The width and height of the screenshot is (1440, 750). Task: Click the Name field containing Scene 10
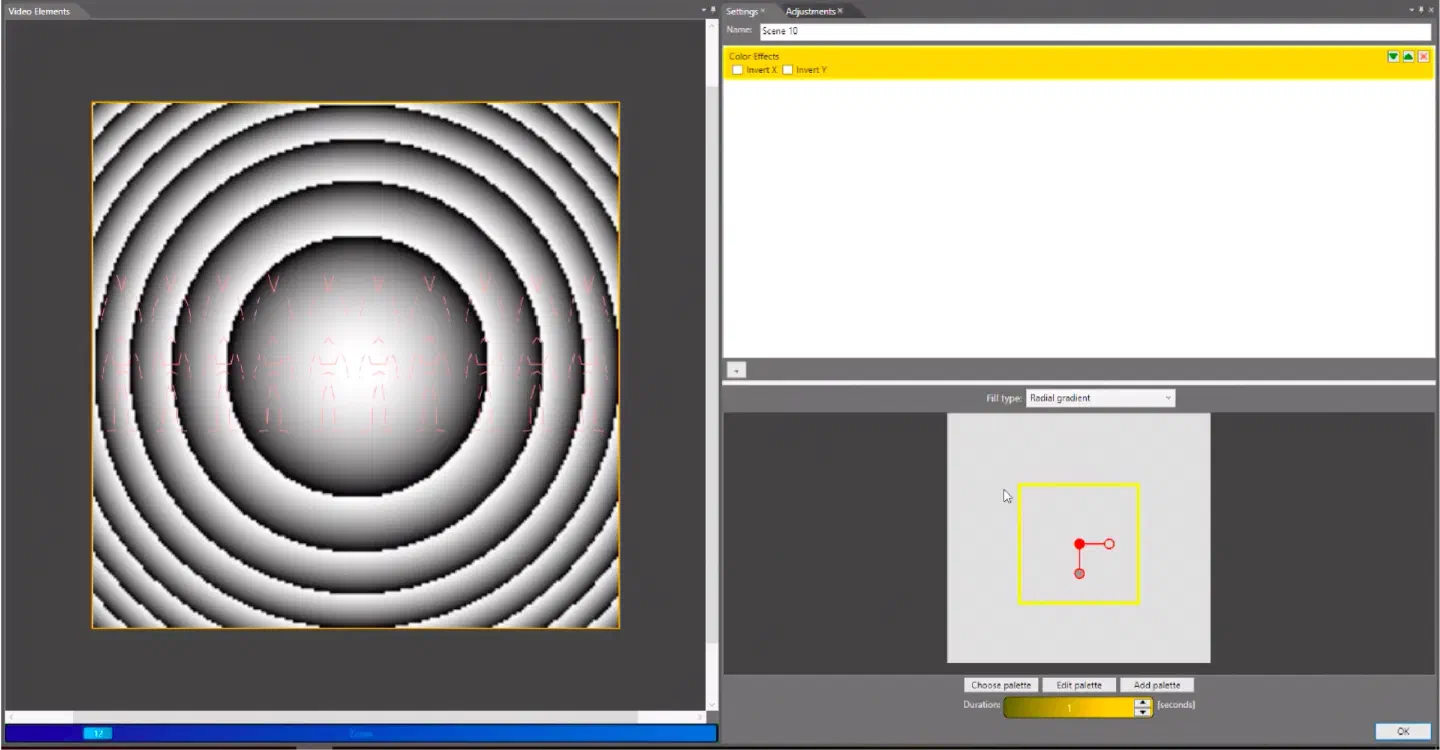[1095, 31]
